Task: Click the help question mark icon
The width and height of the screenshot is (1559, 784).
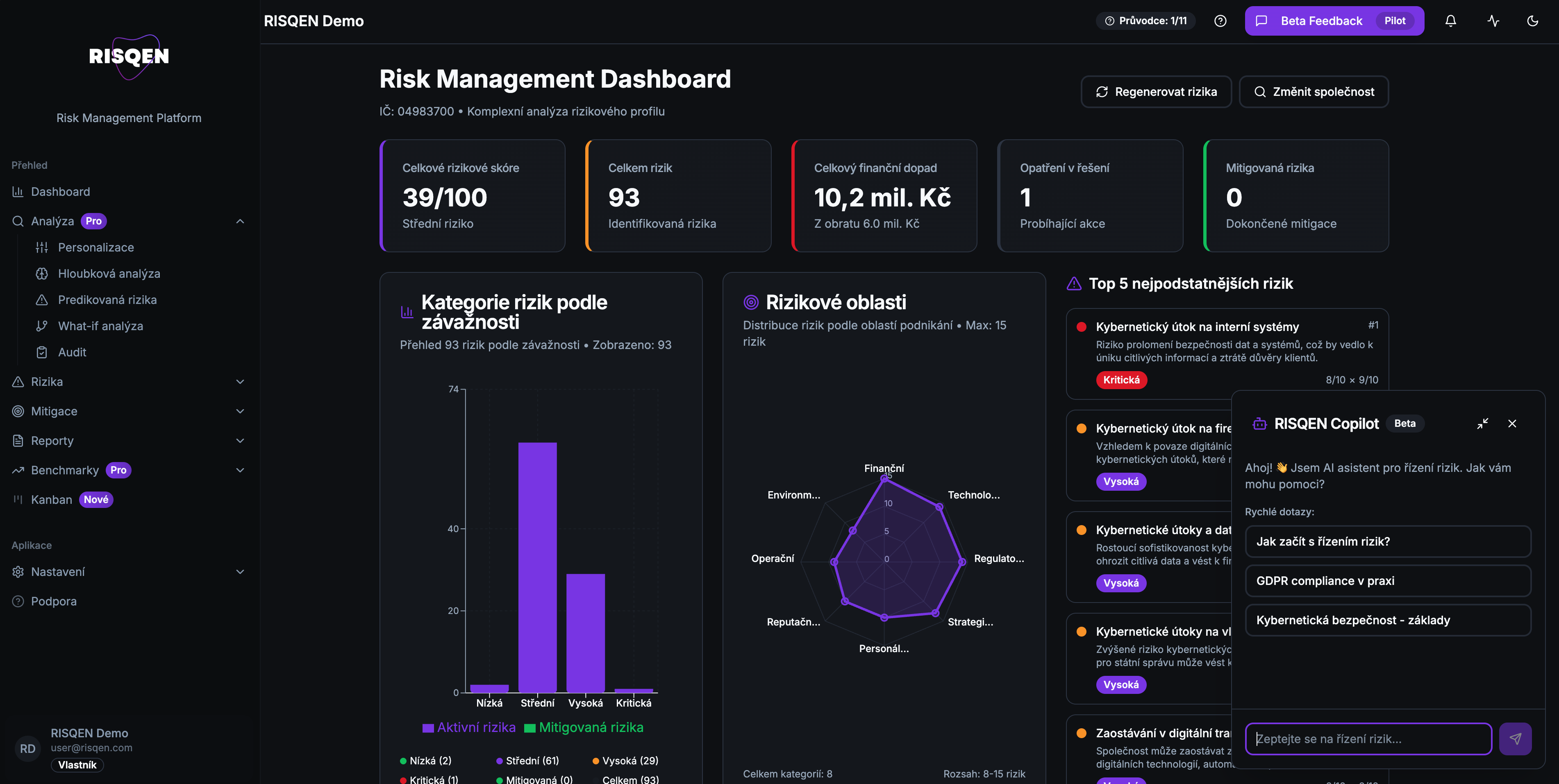Action: coord(1220,21)
